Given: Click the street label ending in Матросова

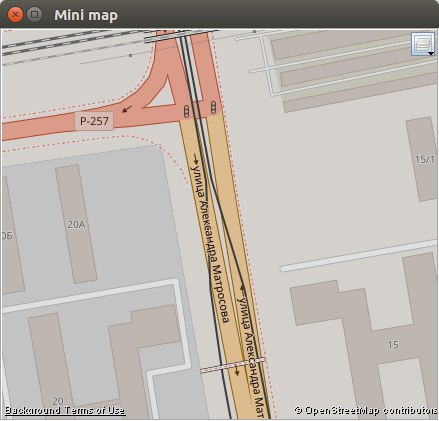Looking at the screenshot, I should coord(209,243).
